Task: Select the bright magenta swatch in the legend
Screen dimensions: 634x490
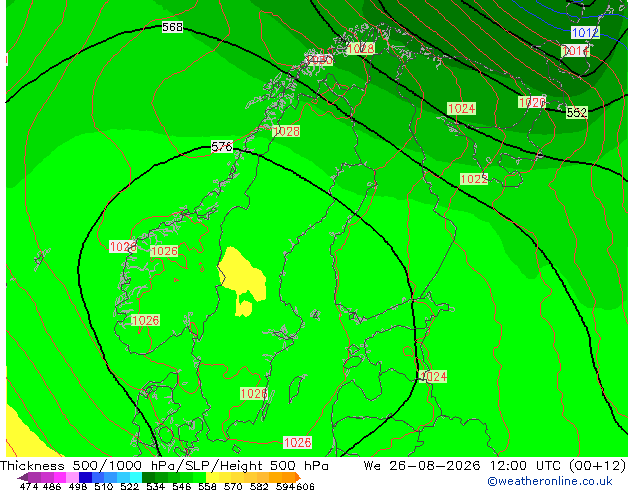Action: [x=60, y=477]
